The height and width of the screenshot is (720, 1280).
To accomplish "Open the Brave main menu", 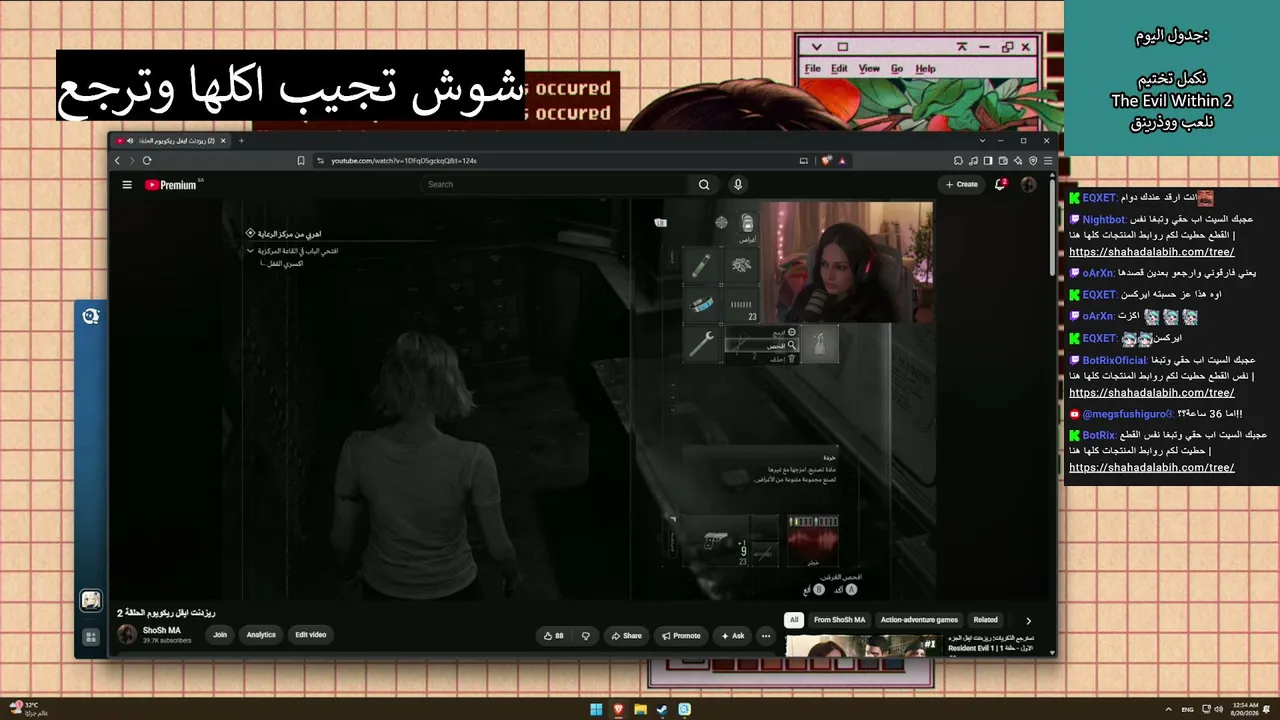I will pos(1048,160).
